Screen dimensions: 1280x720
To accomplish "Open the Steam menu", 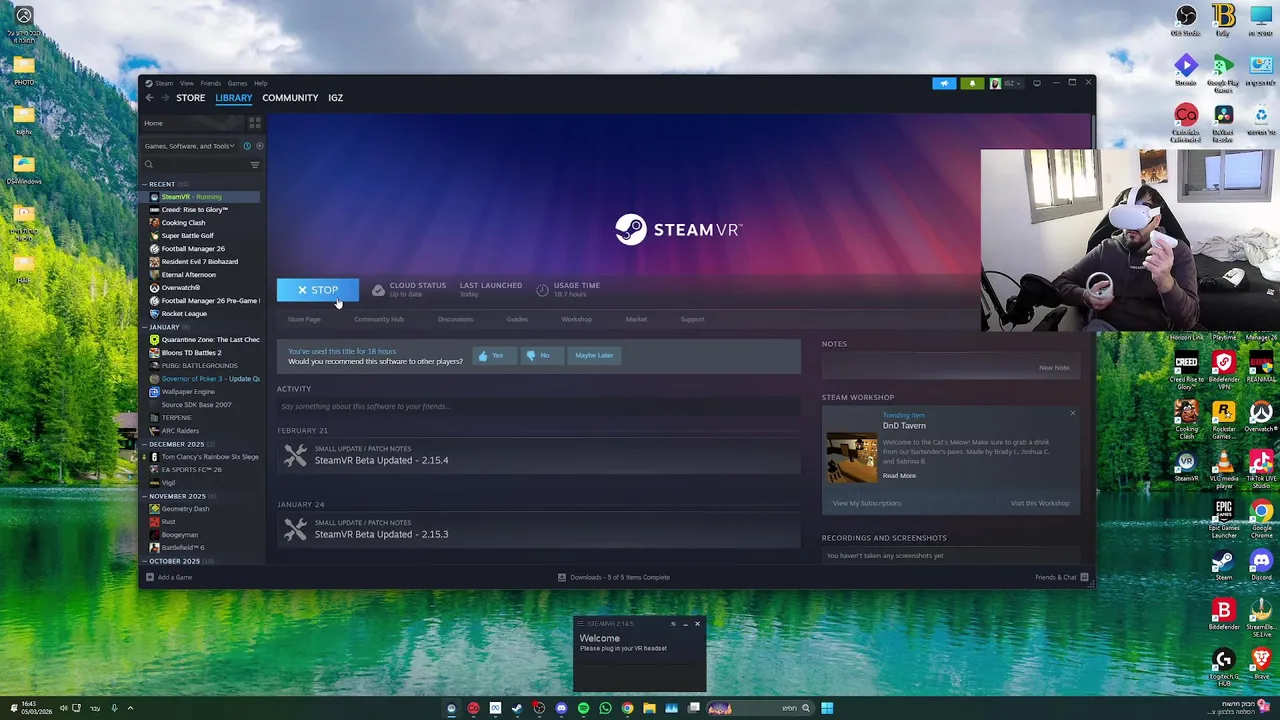I will point(164,83).
